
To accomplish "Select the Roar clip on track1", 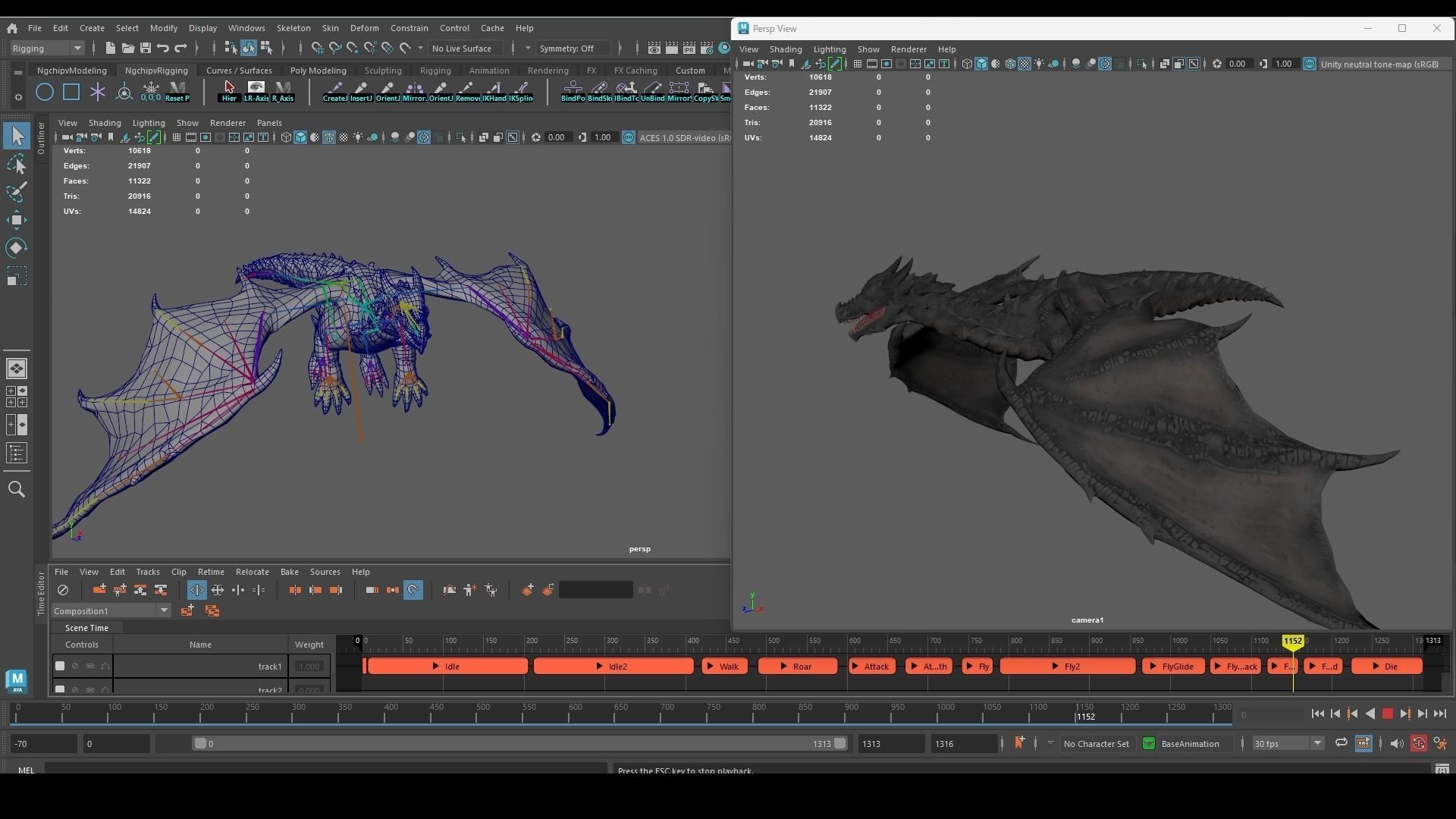I will [798, 667].
